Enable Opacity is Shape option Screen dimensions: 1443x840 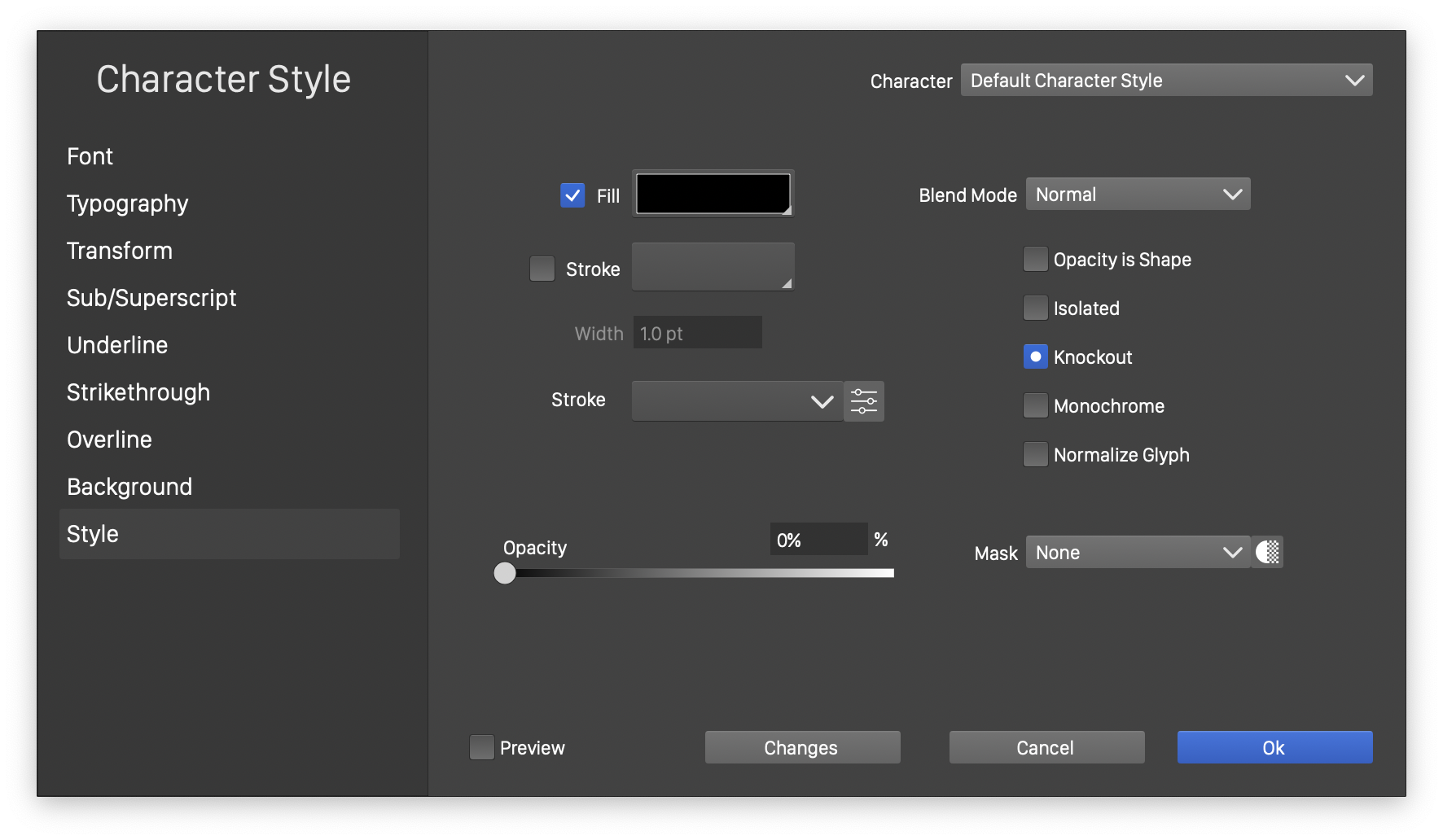click(x=1035, y=260)
